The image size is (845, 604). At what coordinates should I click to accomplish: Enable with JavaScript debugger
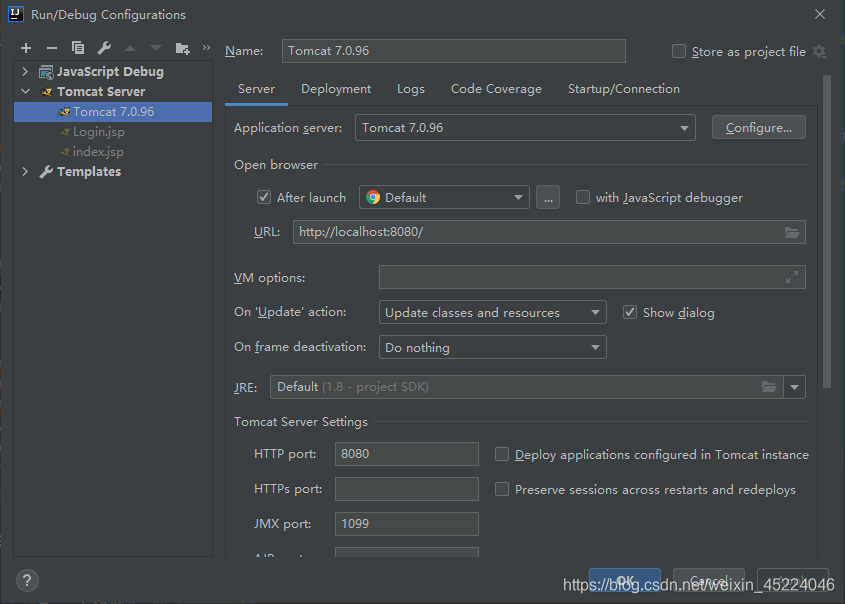click(583, 198)
